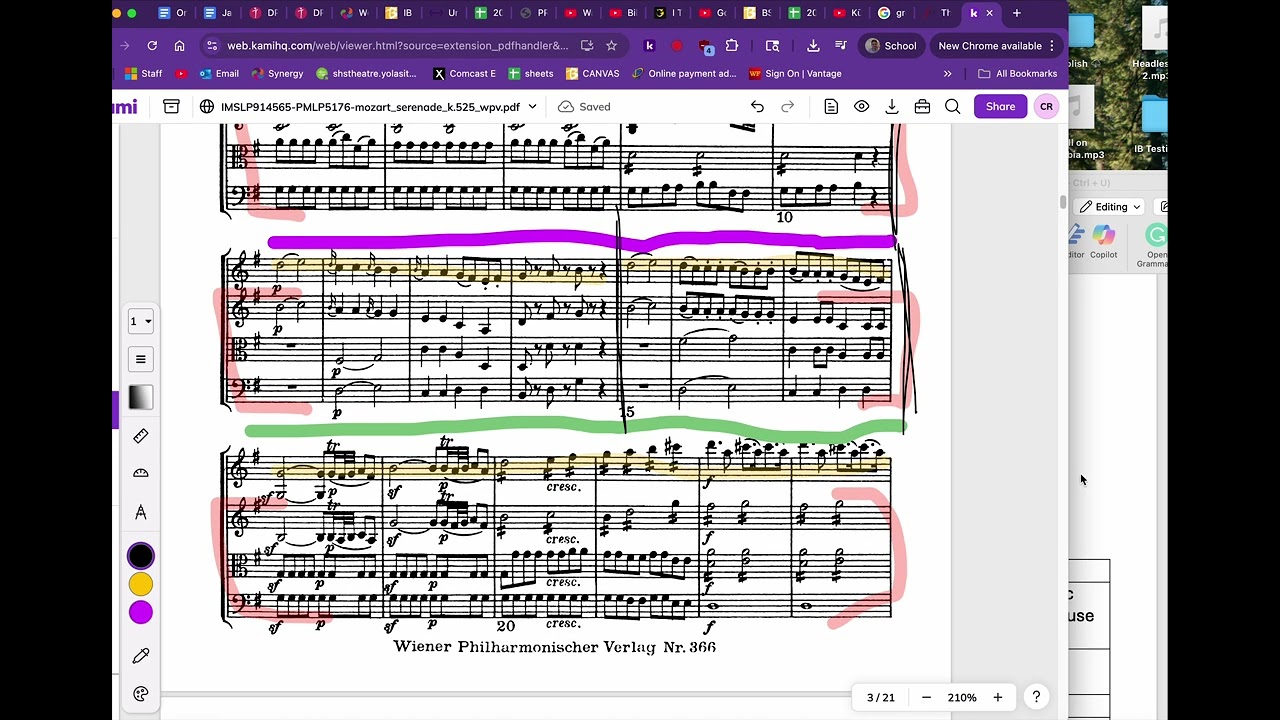Open the help question mark button
The image size is (1280, 720).
[x=1036, y=697]
